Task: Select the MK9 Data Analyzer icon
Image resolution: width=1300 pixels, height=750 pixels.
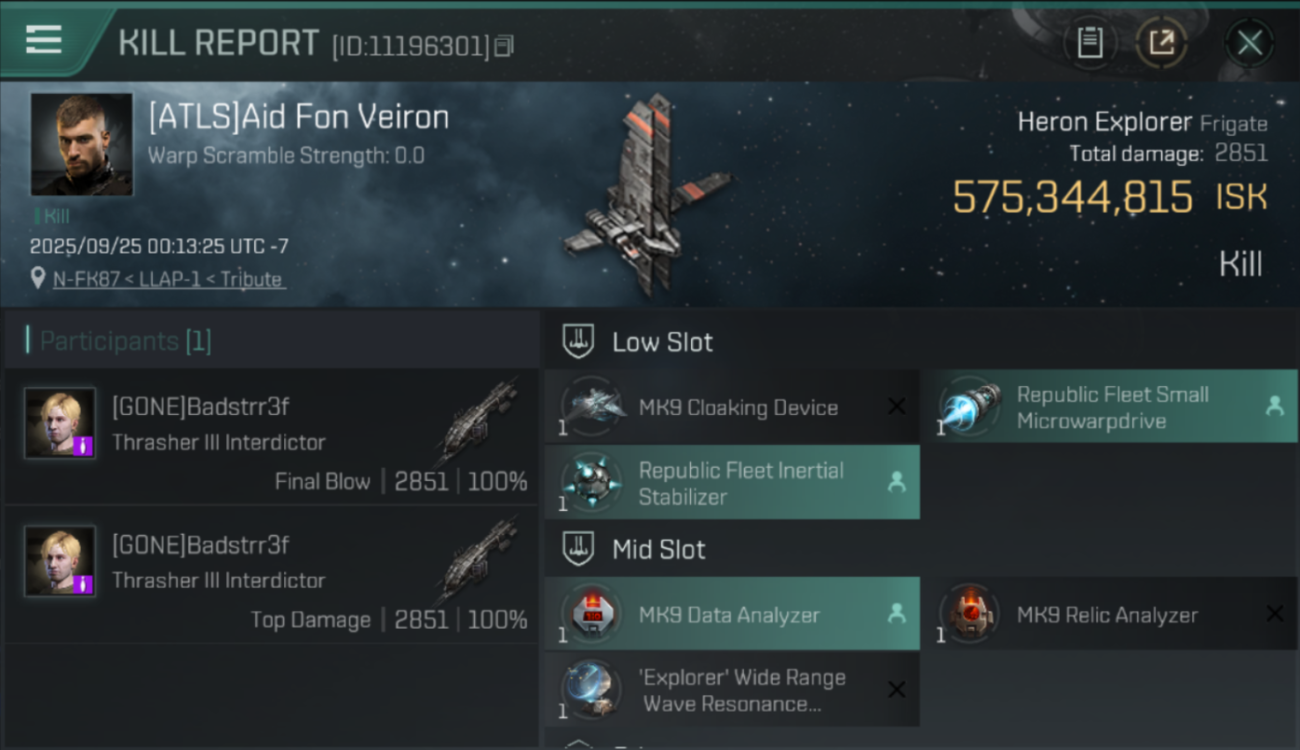Action: pos(591,614)
